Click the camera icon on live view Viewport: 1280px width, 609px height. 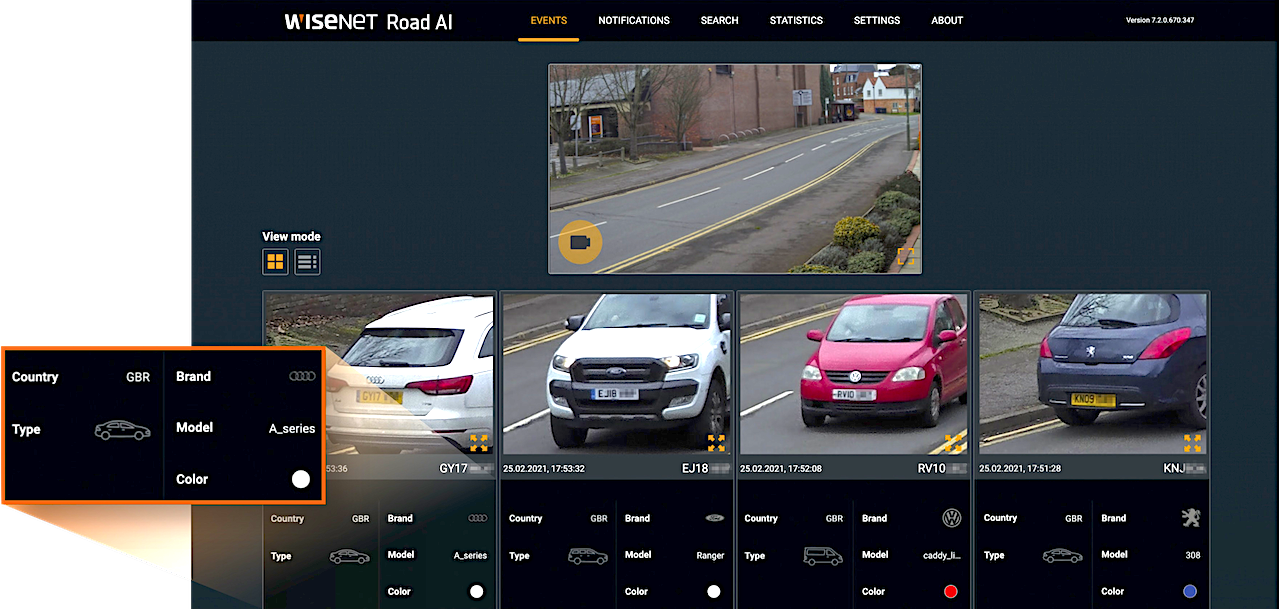tap(580, 242)
